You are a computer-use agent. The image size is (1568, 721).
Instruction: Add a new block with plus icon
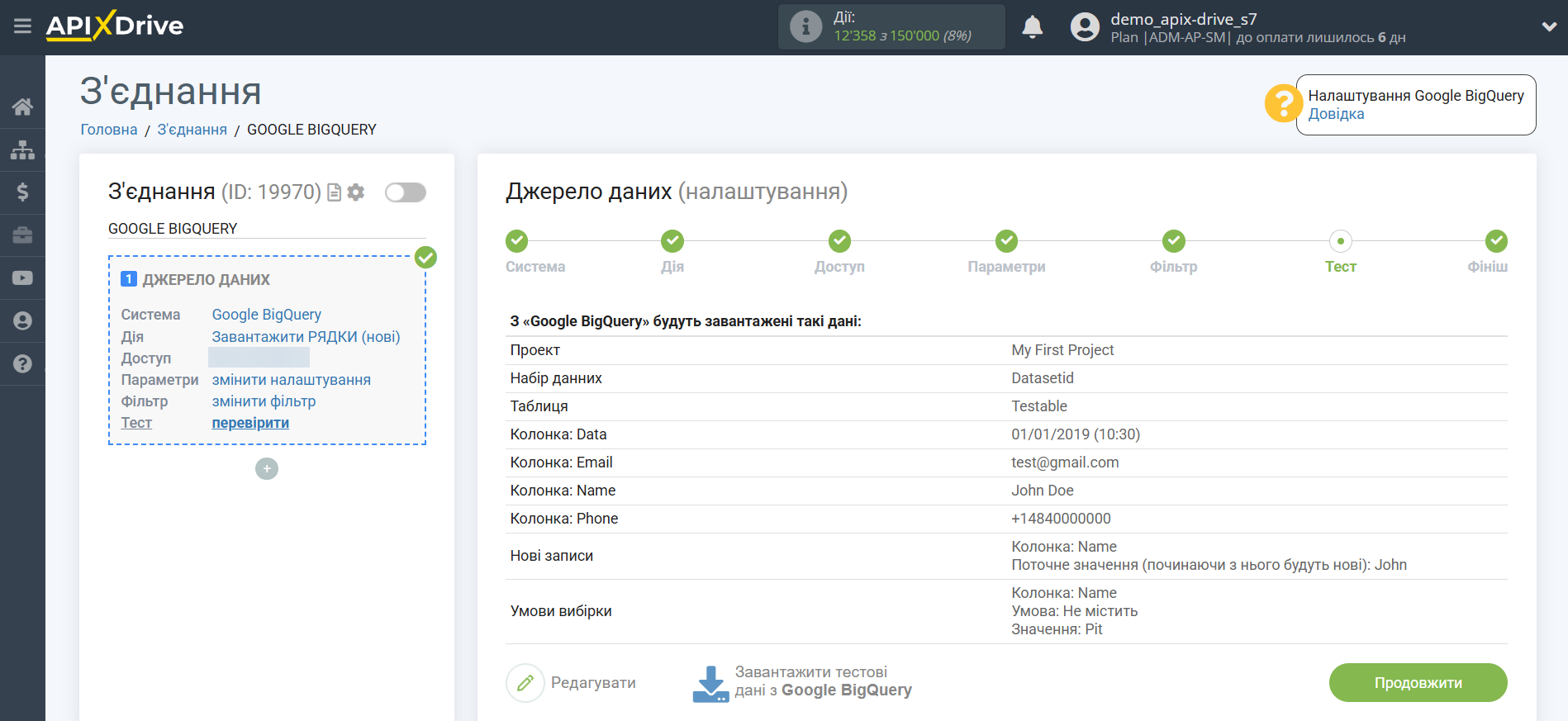(x=267, y=469)
